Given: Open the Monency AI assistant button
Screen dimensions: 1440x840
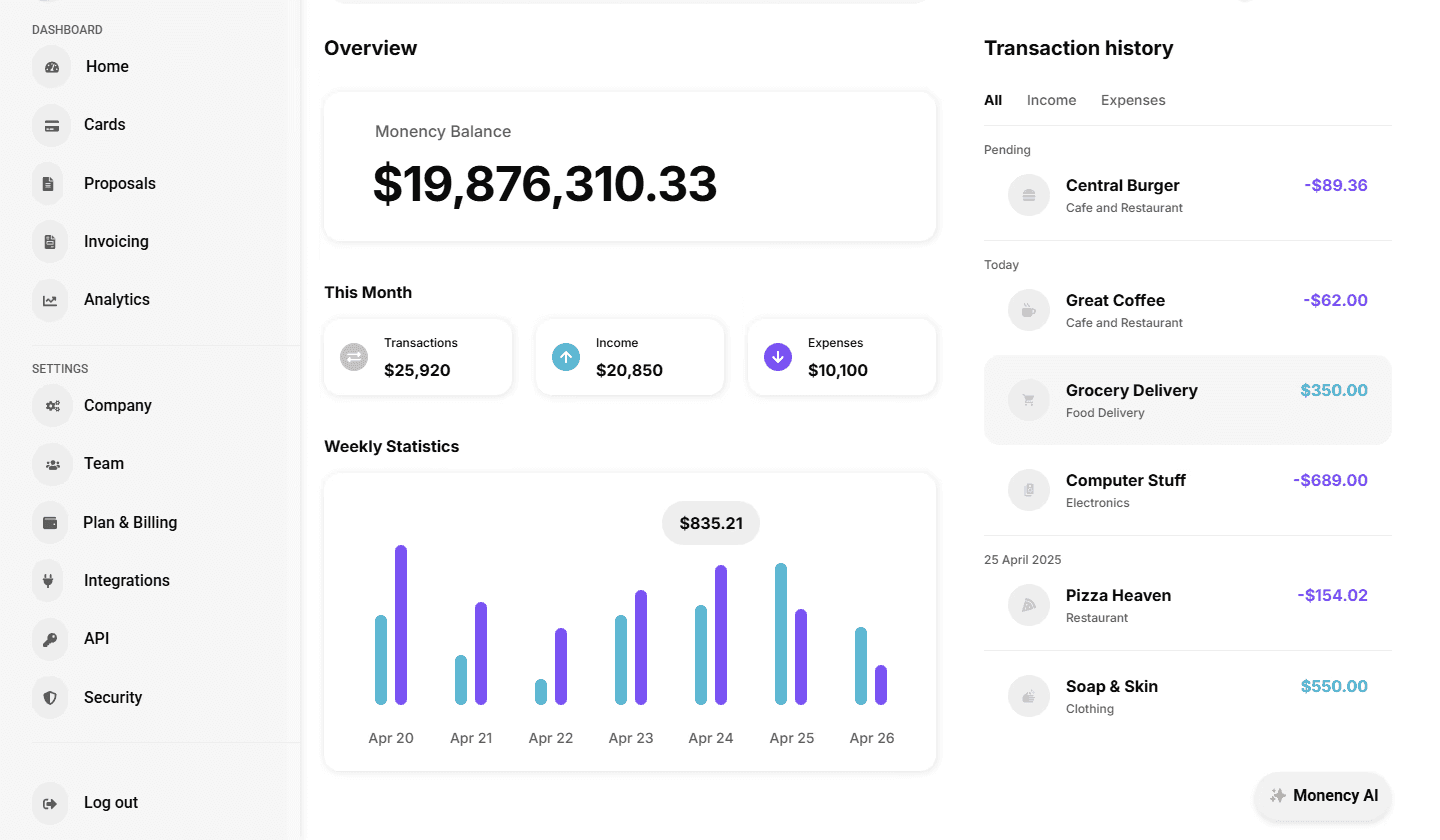Looking at the screenshot, I should pos(1323,796).
